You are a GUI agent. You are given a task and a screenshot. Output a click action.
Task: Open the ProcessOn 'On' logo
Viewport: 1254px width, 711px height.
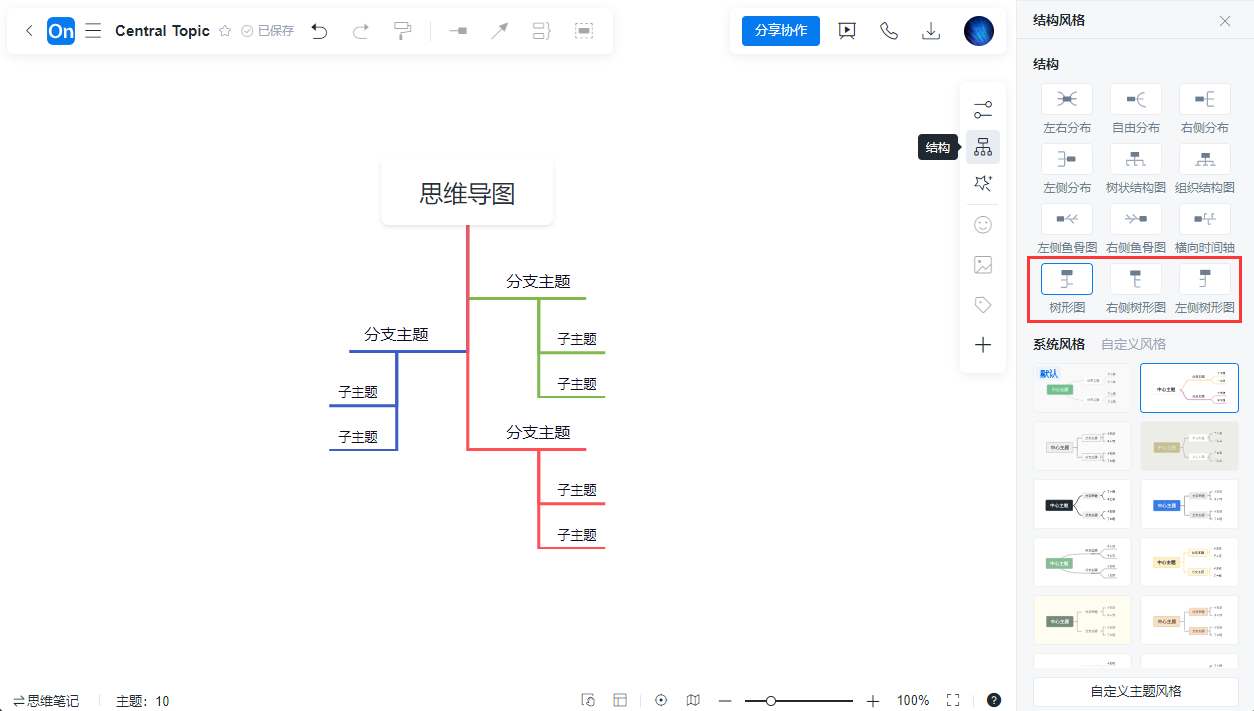[61, 31]
